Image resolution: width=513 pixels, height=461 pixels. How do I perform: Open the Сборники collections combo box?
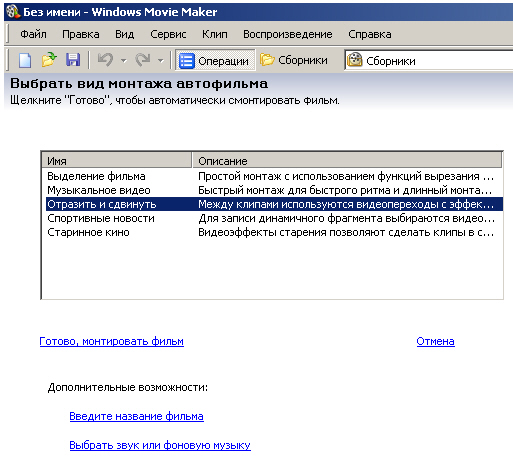click(429, 61)
